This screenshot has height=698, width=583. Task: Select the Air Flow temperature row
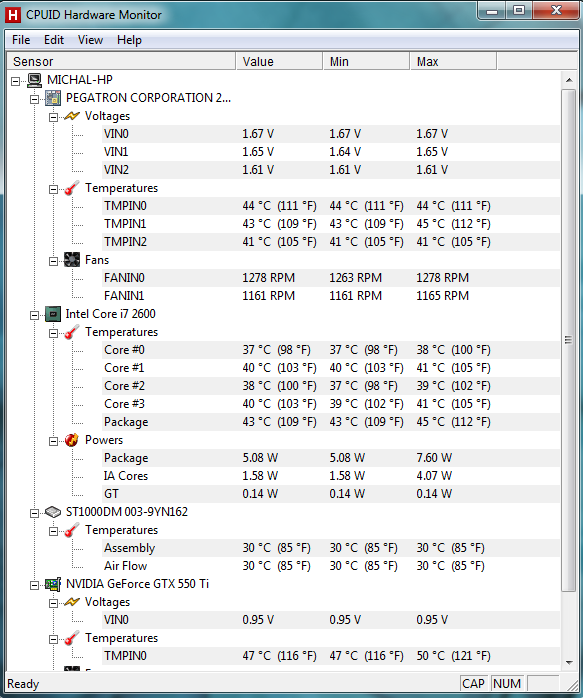331,566
